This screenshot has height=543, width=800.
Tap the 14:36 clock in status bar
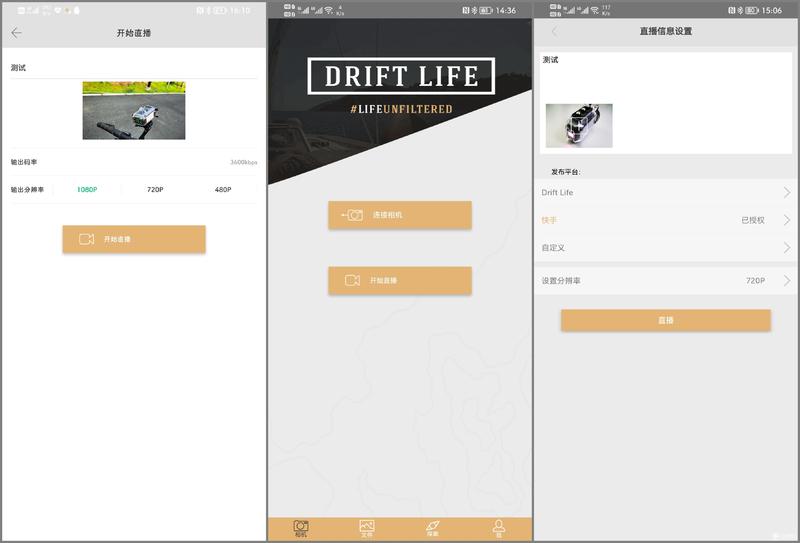click(506, 10)
